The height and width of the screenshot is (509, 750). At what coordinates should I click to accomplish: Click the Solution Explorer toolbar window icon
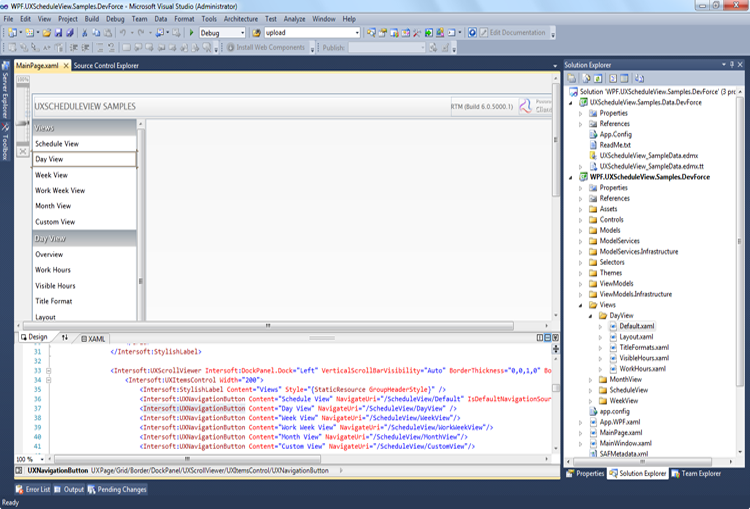[x=371, y=33]
